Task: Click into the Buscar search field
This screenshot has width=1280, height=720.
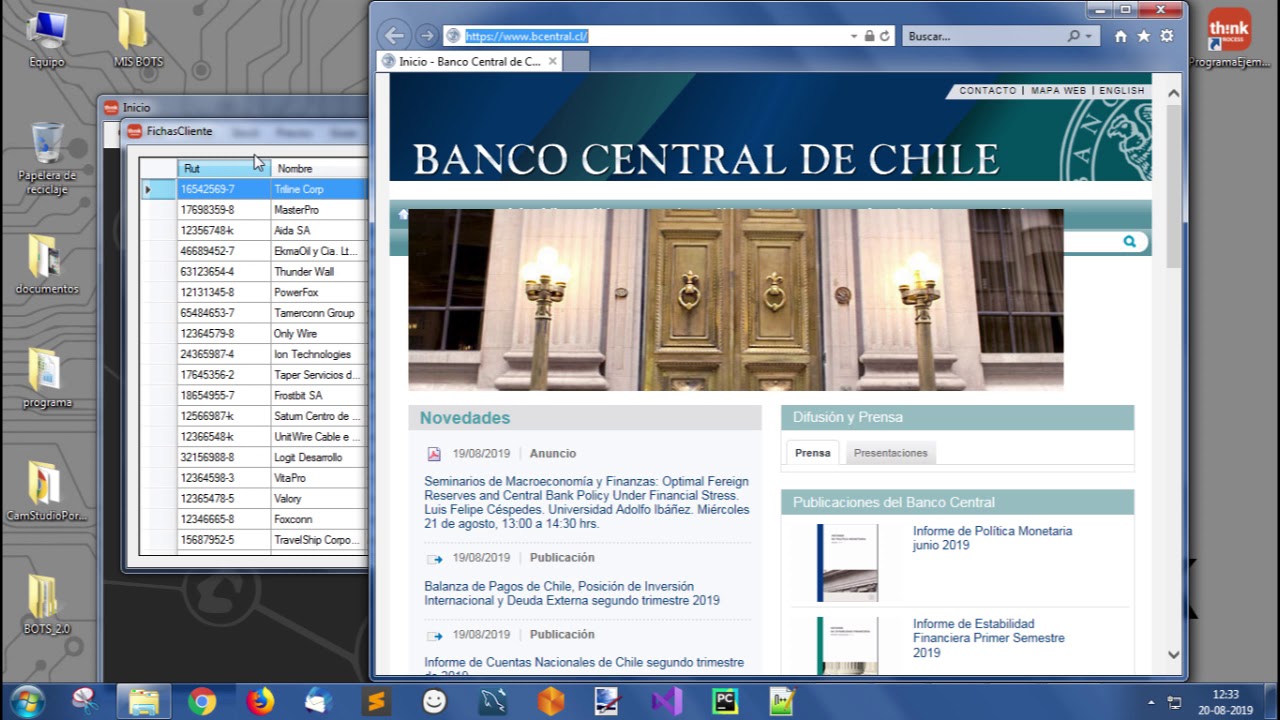Action: 984,36
